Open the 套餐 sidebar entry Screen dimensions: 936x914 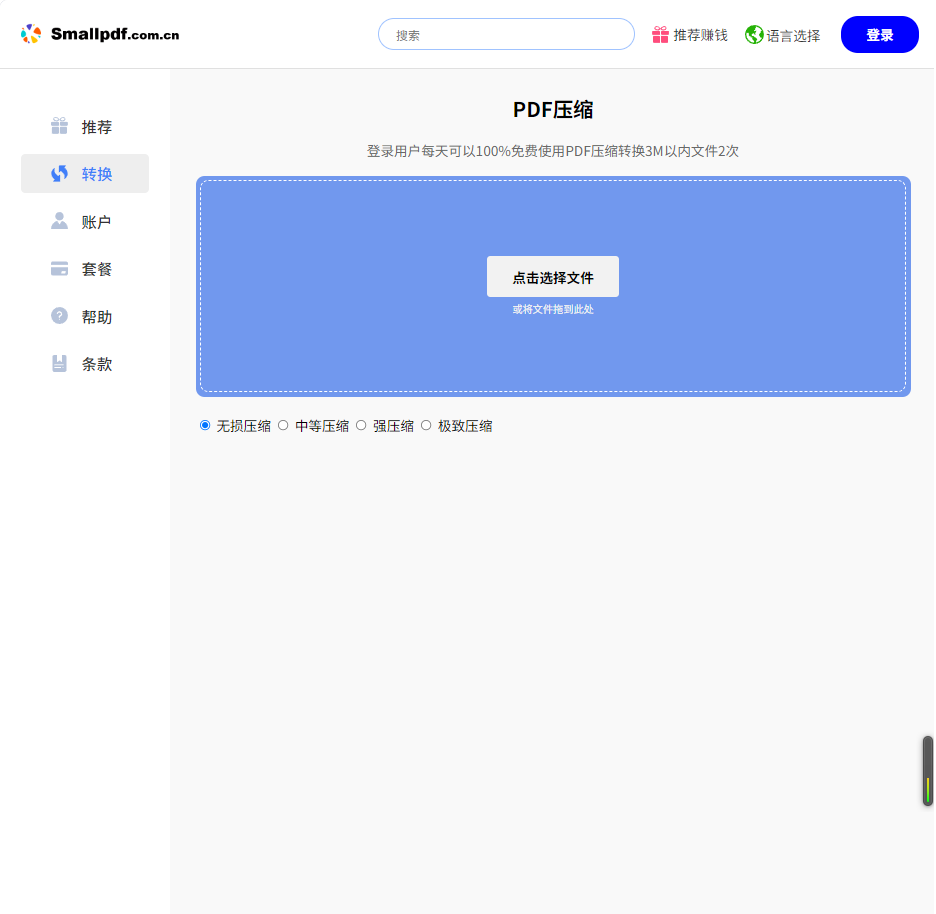point(85,269)
